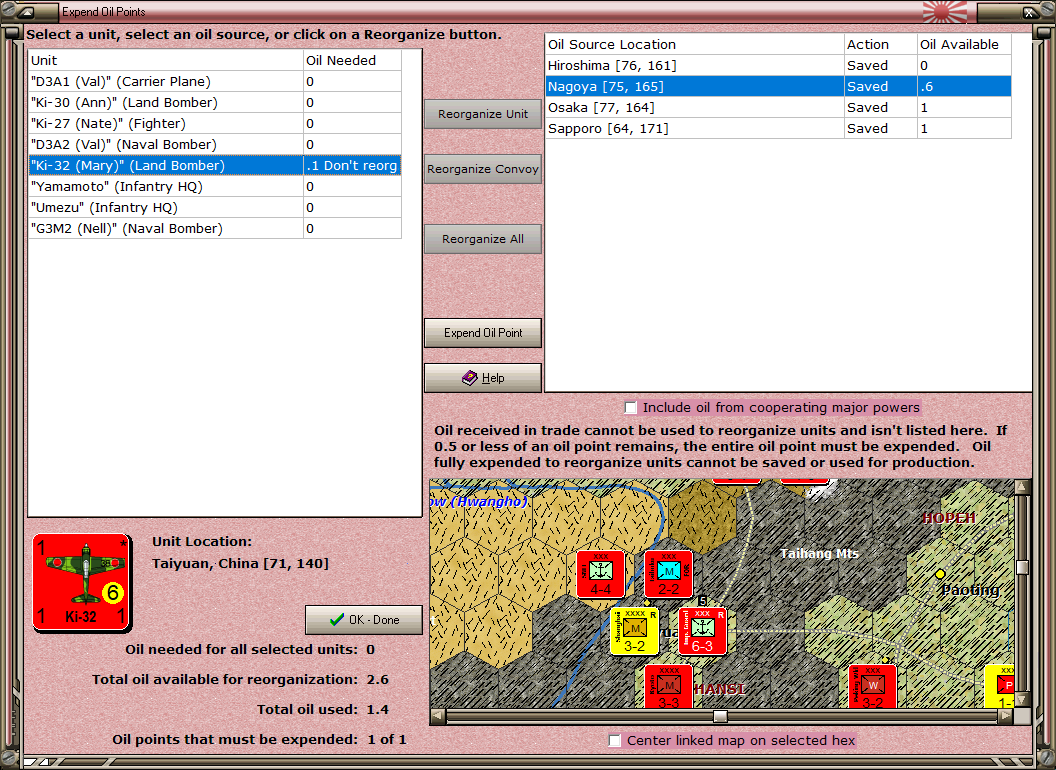Image resolution: width=1056 pixels, height=770 pixels.
Task: Click the map scroll-up arrow
Action: point(1022,486)
